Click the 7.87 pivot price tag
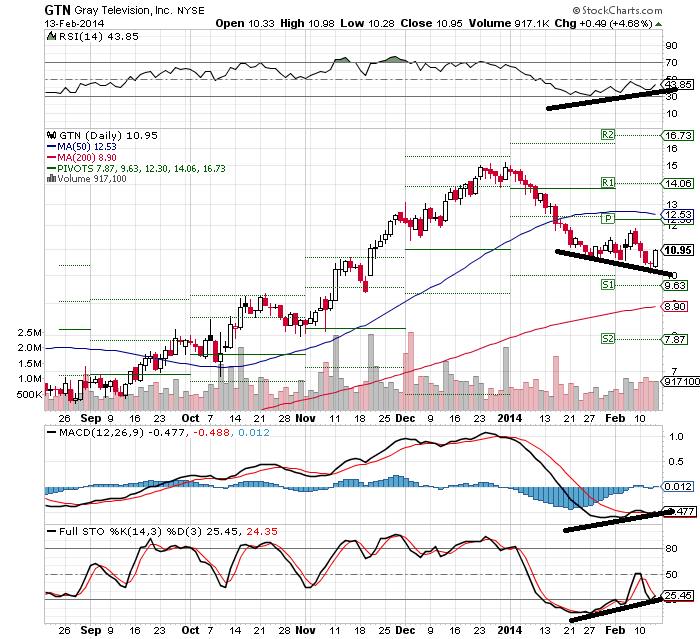Image resolution: width=700 pixels, height=639 pixels. [x=675, y=339]
